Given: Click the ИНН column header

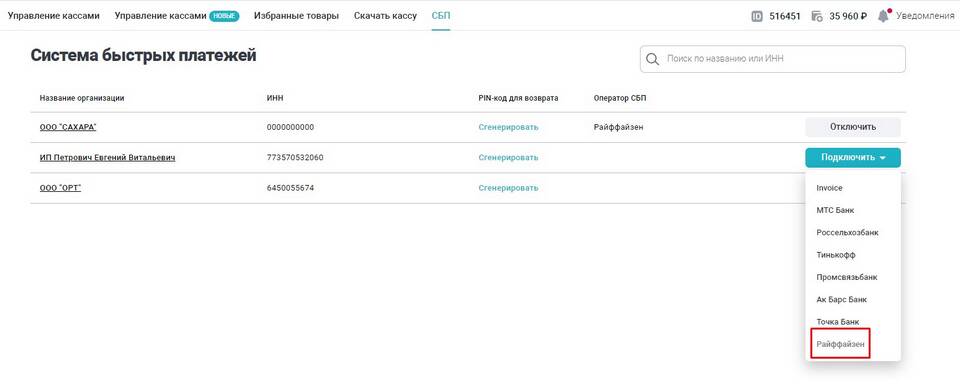Looking at the screenshot, I should pos(275,98).
